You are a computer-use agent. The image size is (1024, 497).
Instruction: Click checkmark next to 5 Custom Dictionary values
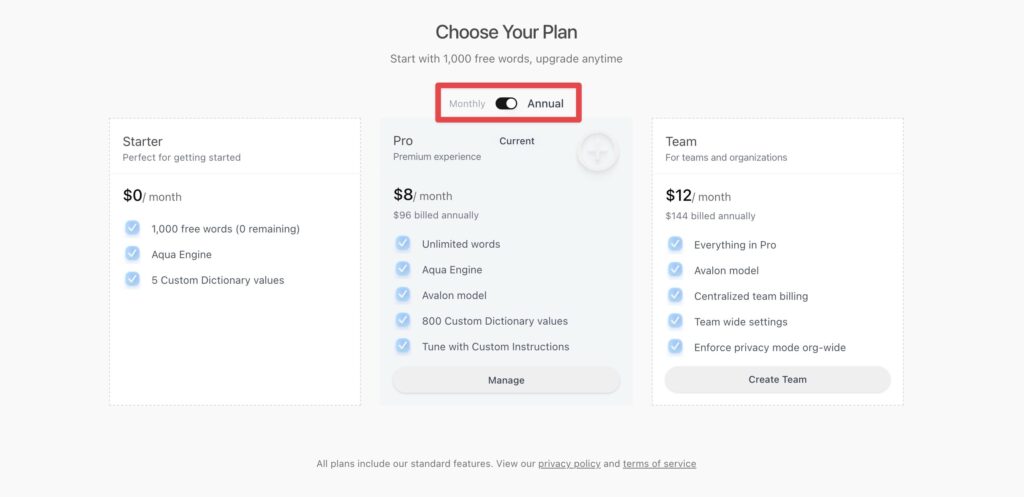(132, 280)
